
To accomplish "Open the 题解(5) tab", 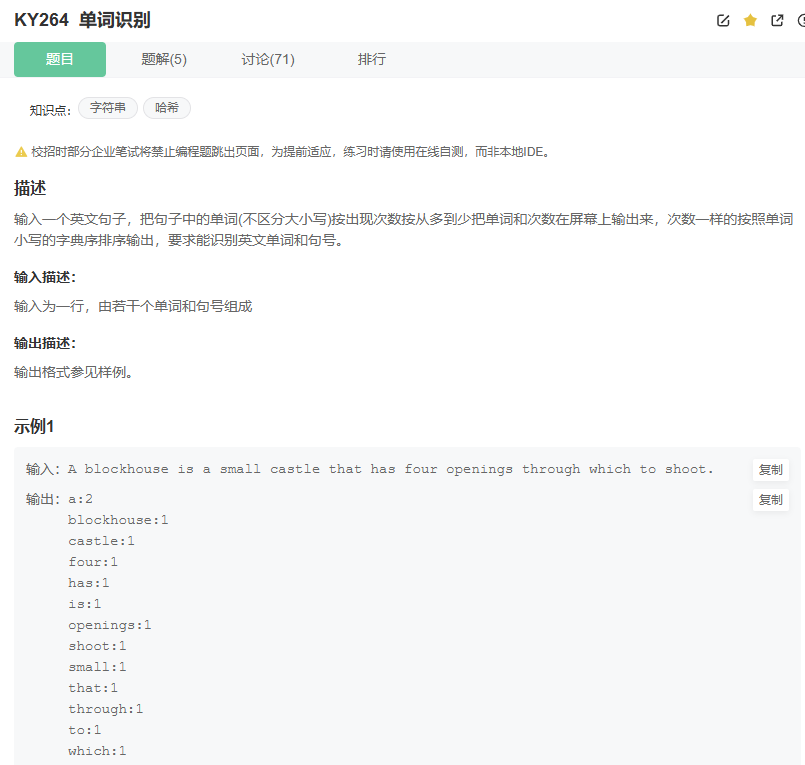I will click(x=164, y=60).
